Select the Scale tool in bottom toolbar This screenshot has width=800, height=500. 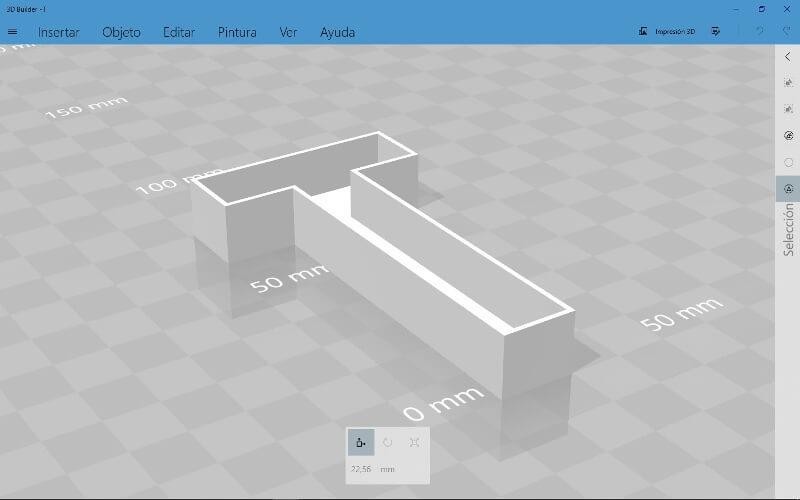(414, 442)
